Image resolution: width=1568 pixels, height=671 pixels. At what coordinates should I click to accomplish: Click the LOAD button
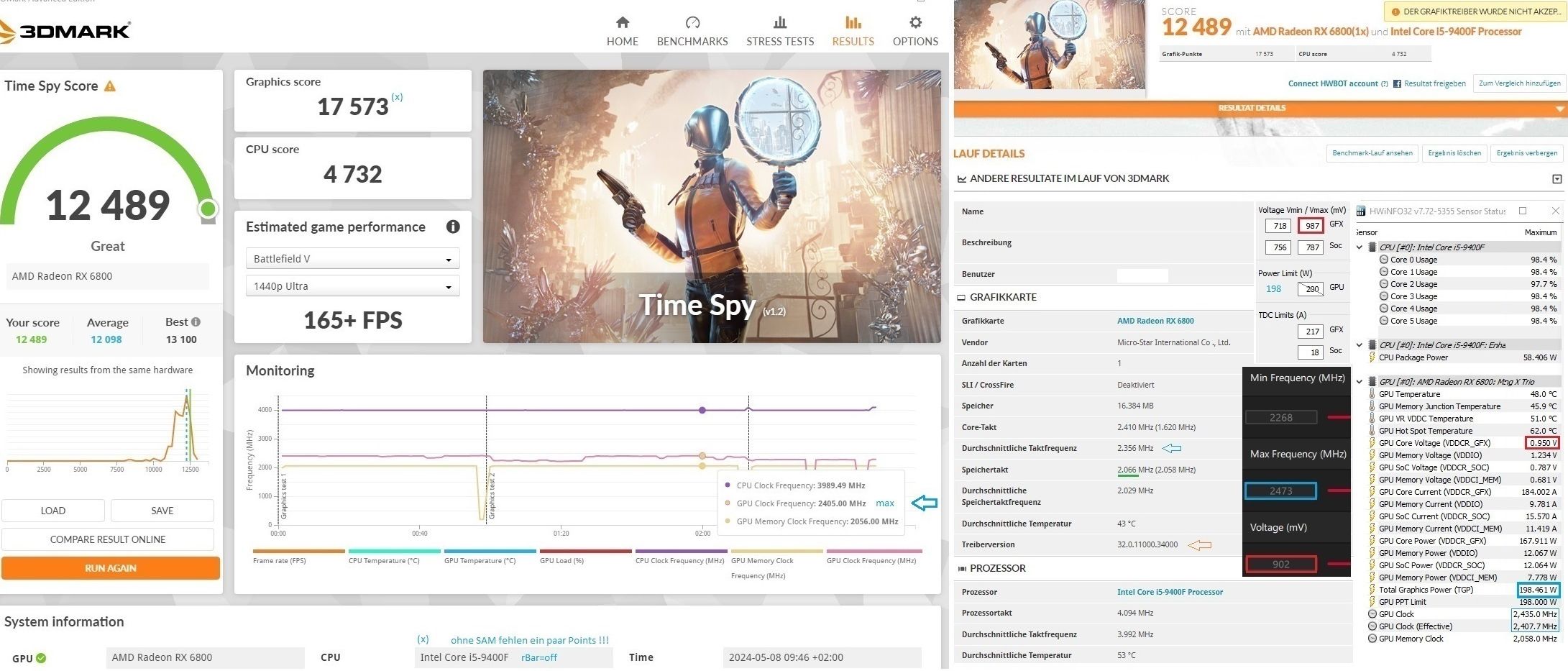click(x=53, y=511)
